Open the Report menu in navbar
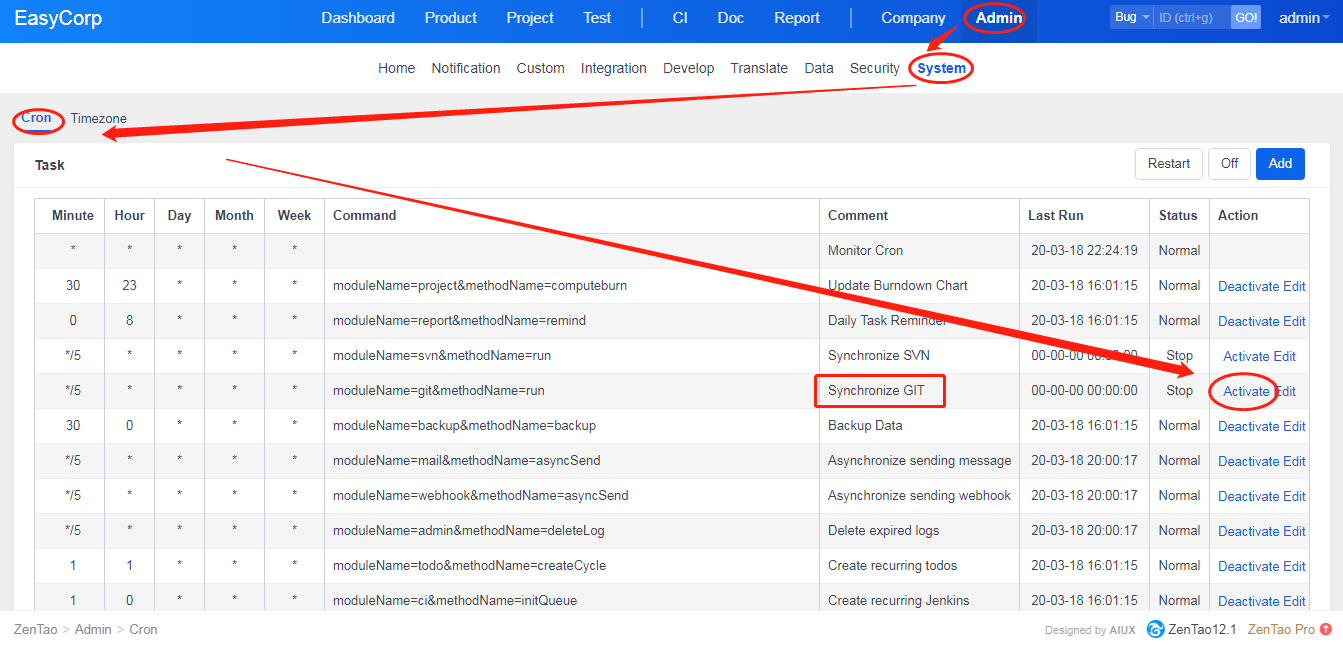The height and width of the screenshot is (645, 1343). point(797,18)
